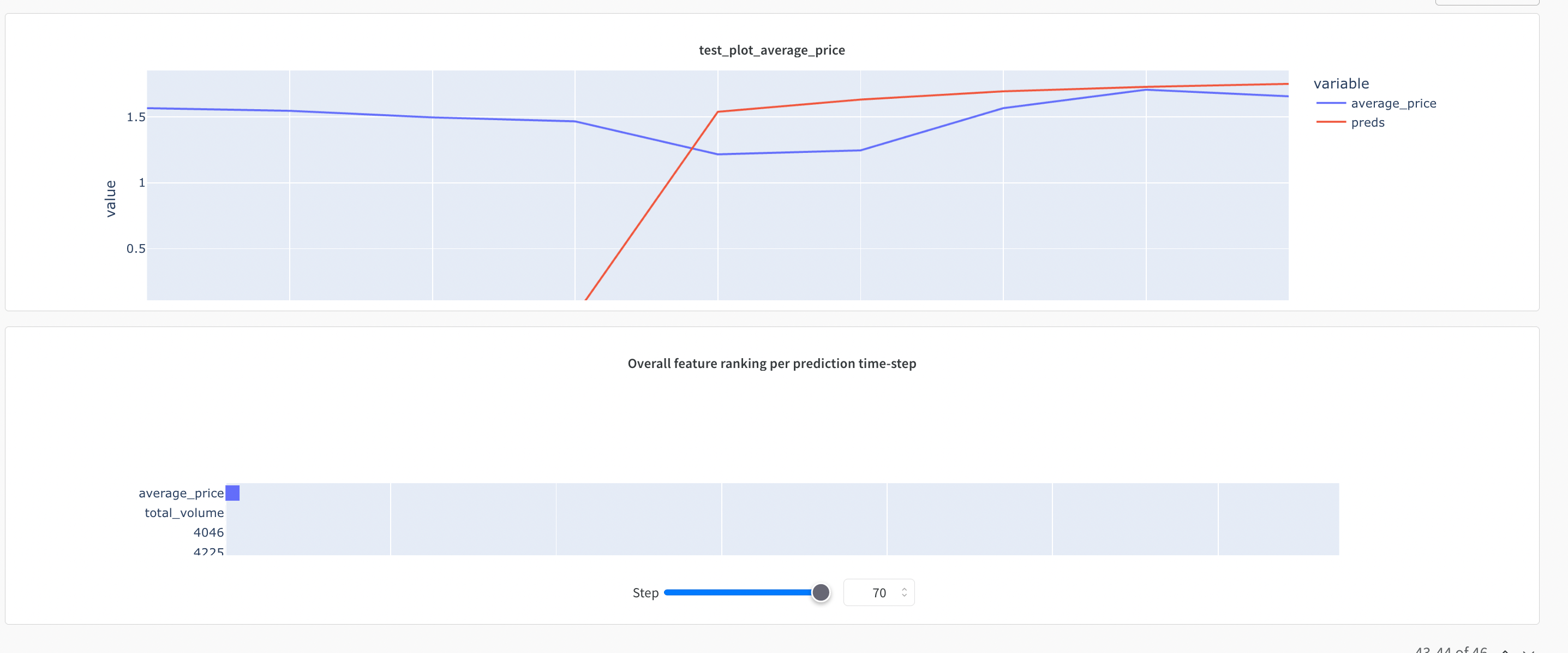Toggle the average_price trace in the legend
This screenshot has width=1568, height=653.
[x=1393, y=104]
